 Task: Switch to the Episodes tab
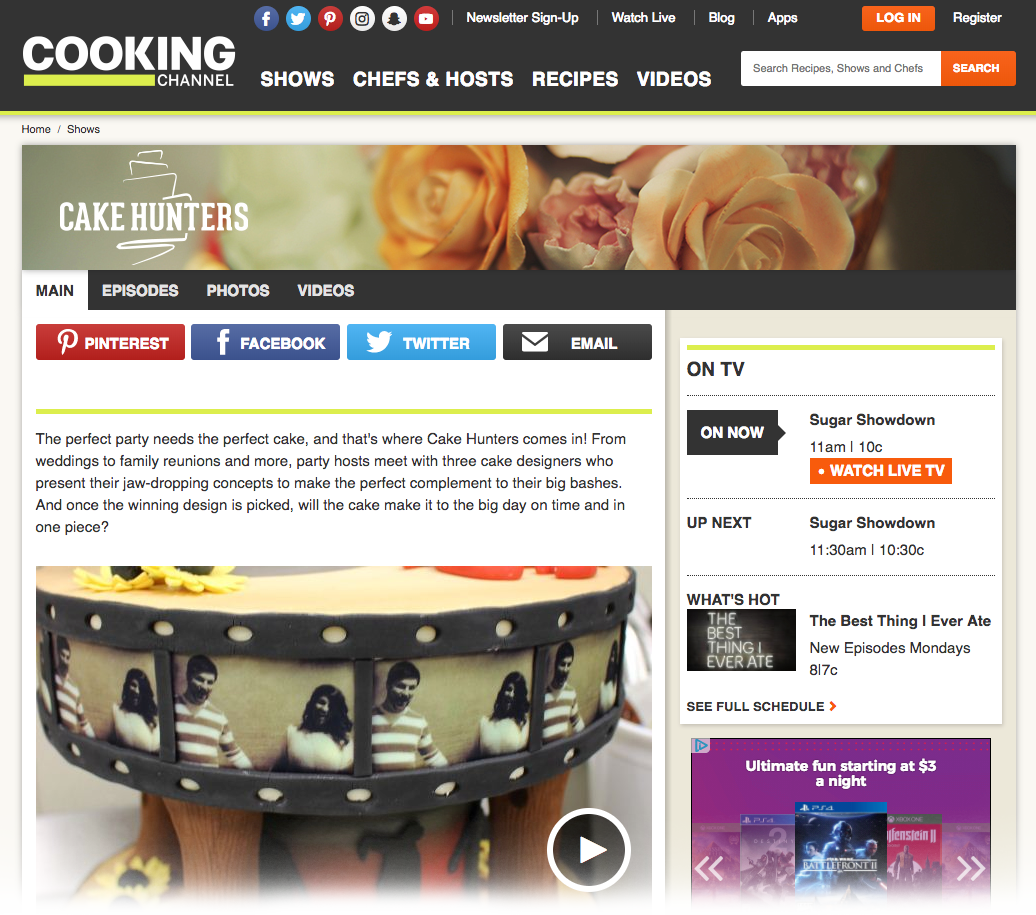[x=140, y=291]
